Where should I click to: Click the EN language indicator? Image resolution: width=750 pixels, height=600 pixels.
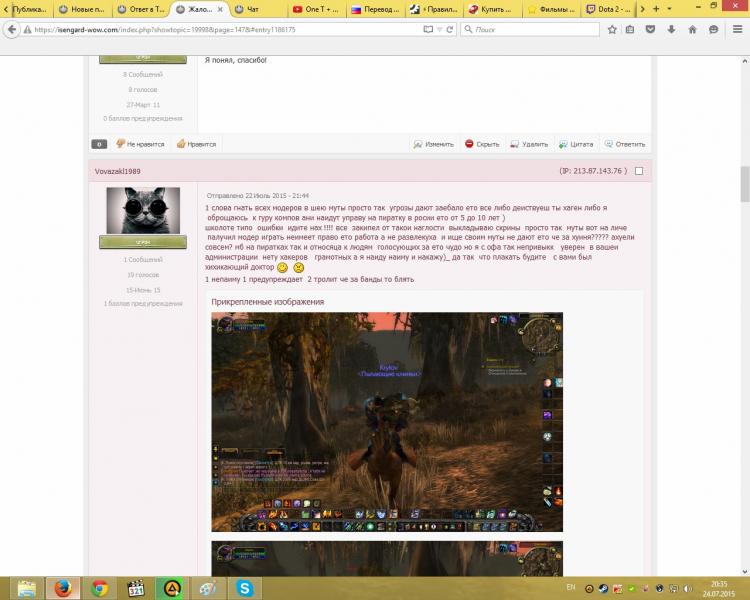click(x=571, y=587)
